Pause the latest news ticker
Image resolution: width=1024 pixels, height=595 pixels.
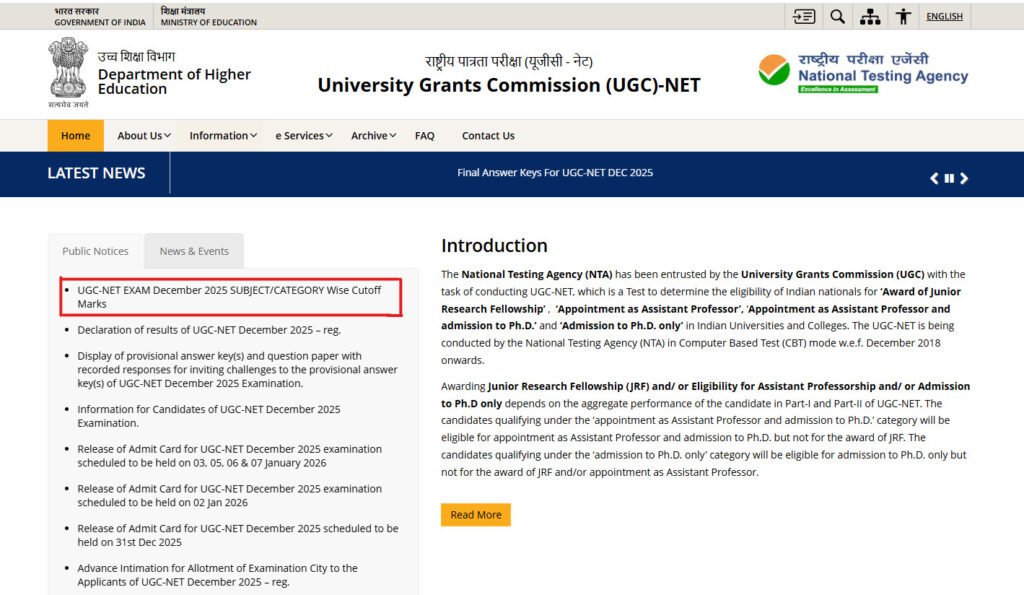949,178
